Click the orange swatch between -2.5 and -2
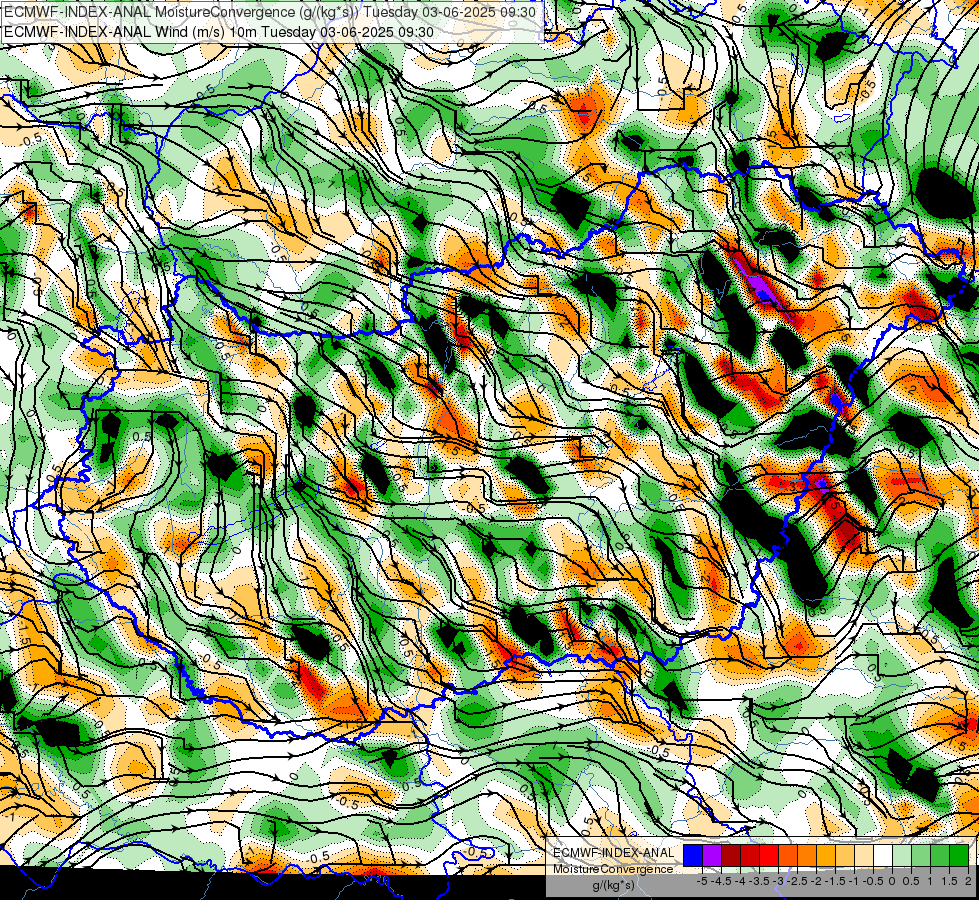979x900 pixels. (807, 855)
